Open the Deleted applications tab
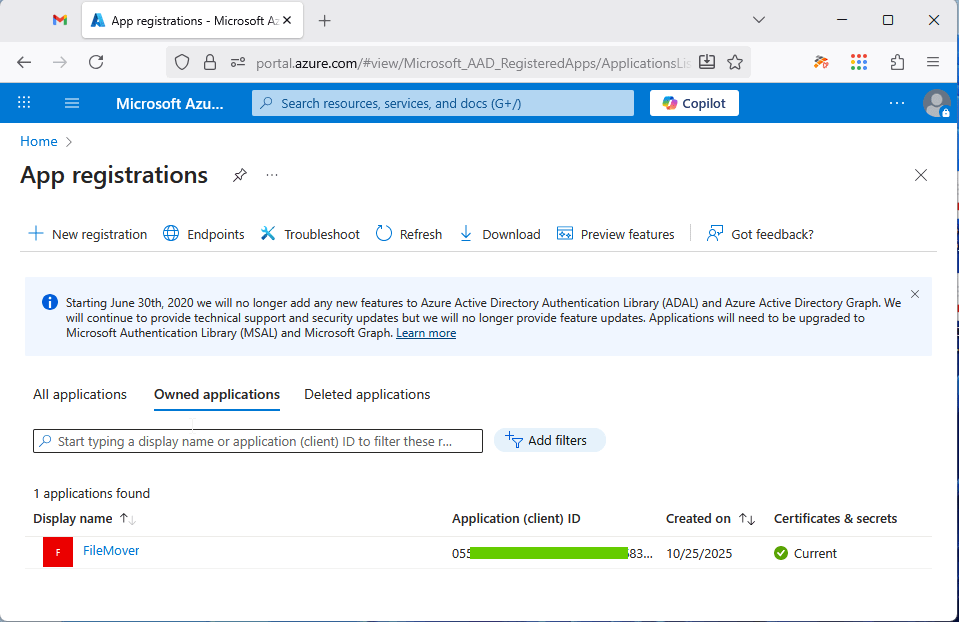 366,394
